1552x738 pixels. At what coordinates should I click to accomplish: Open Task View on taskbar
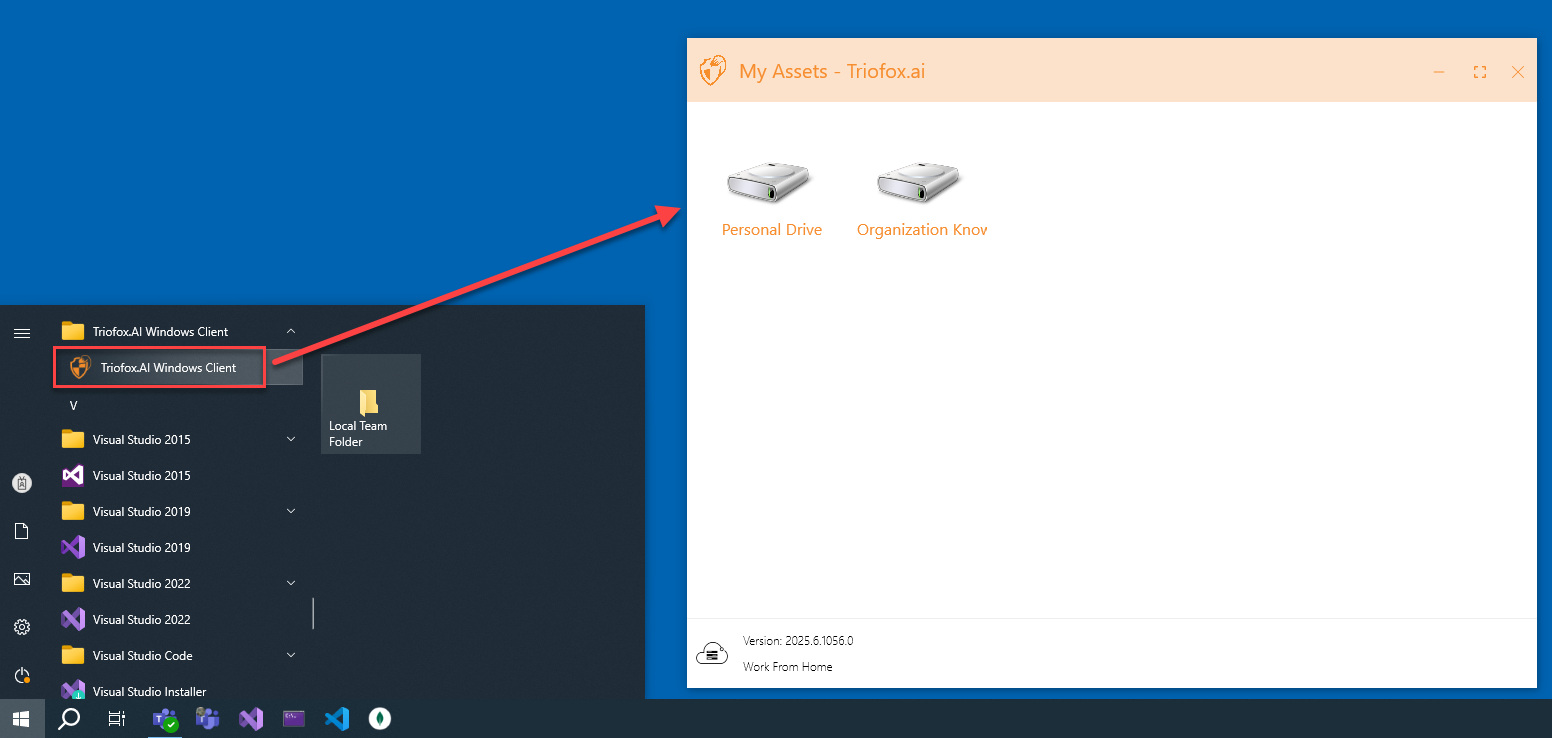pos(117,718)
